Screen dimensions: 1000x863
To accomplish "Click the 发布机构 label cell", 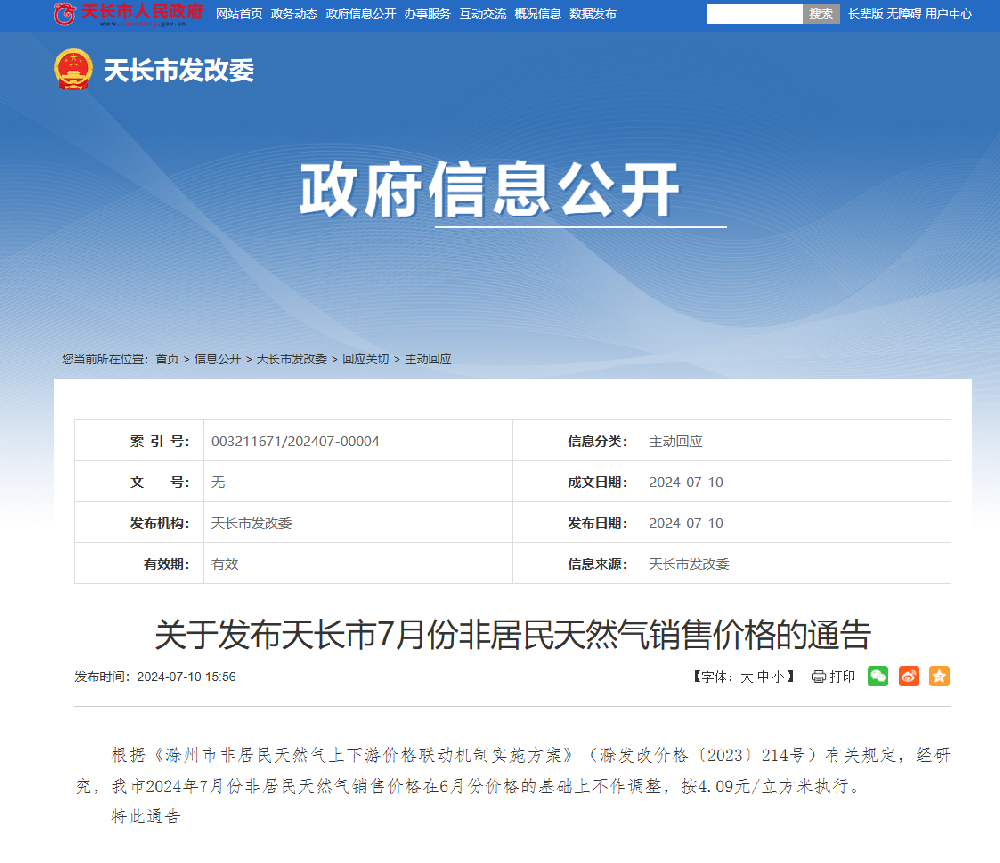I will click(139, 522).
